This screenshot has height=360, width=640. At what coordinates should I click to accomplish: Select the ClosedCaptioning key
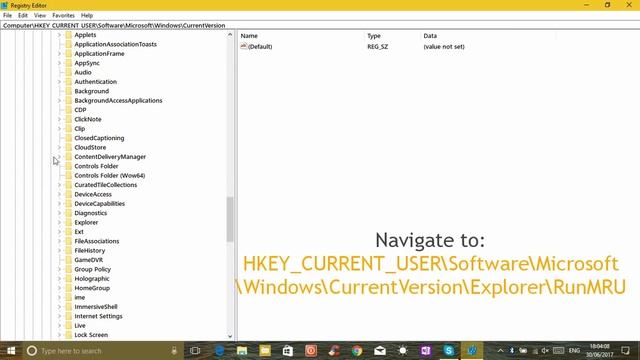99,138
